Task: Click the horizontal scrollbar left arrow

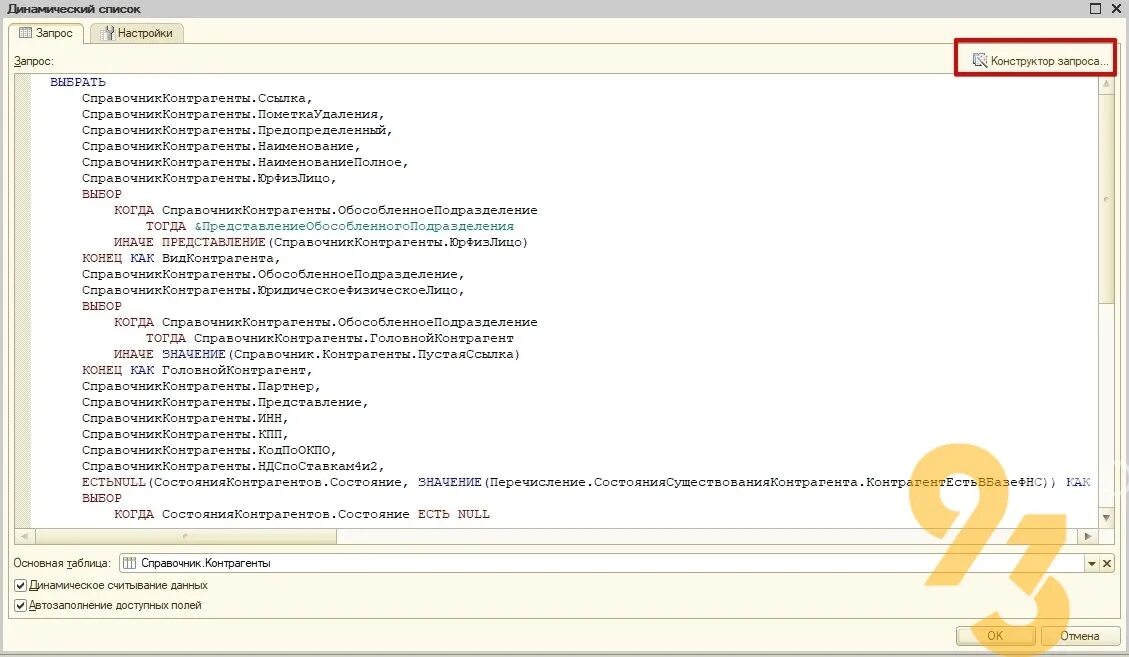Action: pyautogui.click(x=24, y=536)
